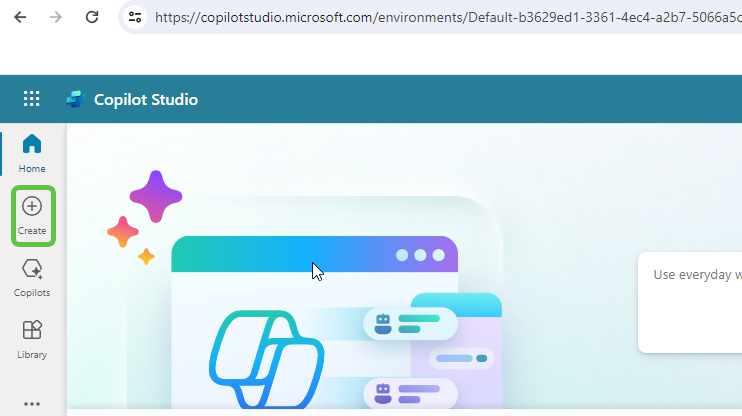The image size is (742, 416).
Task: Click the browser back arrow
Action: (x=20, y=17)
